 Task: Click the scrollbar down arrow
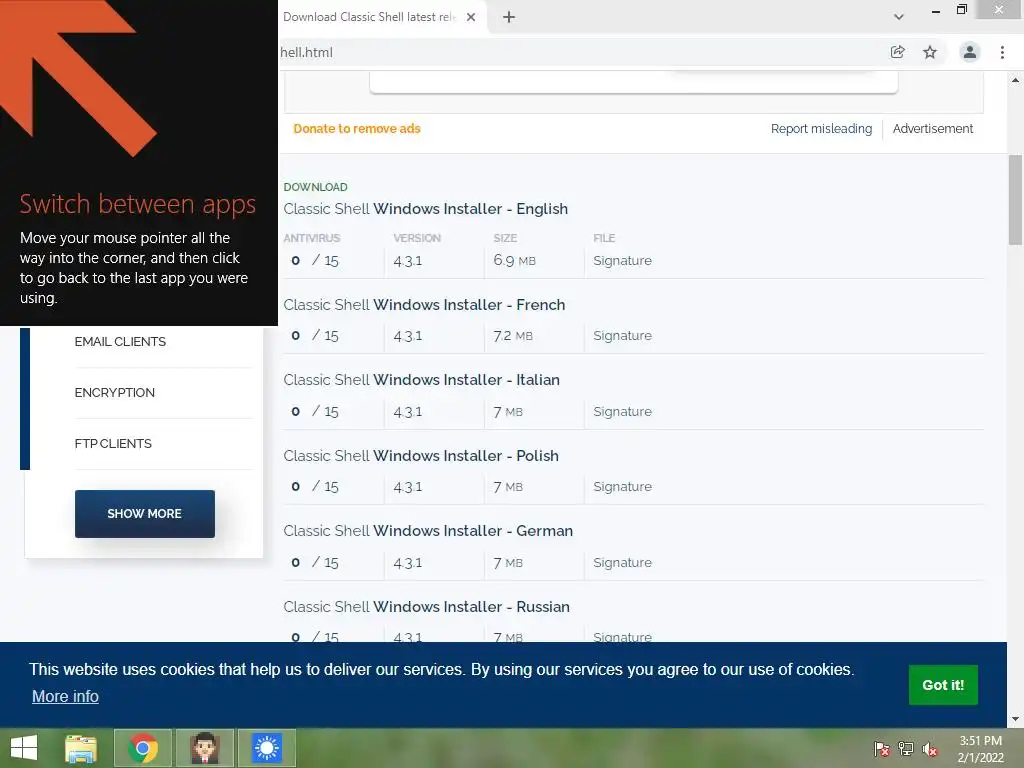point(1016,719)
